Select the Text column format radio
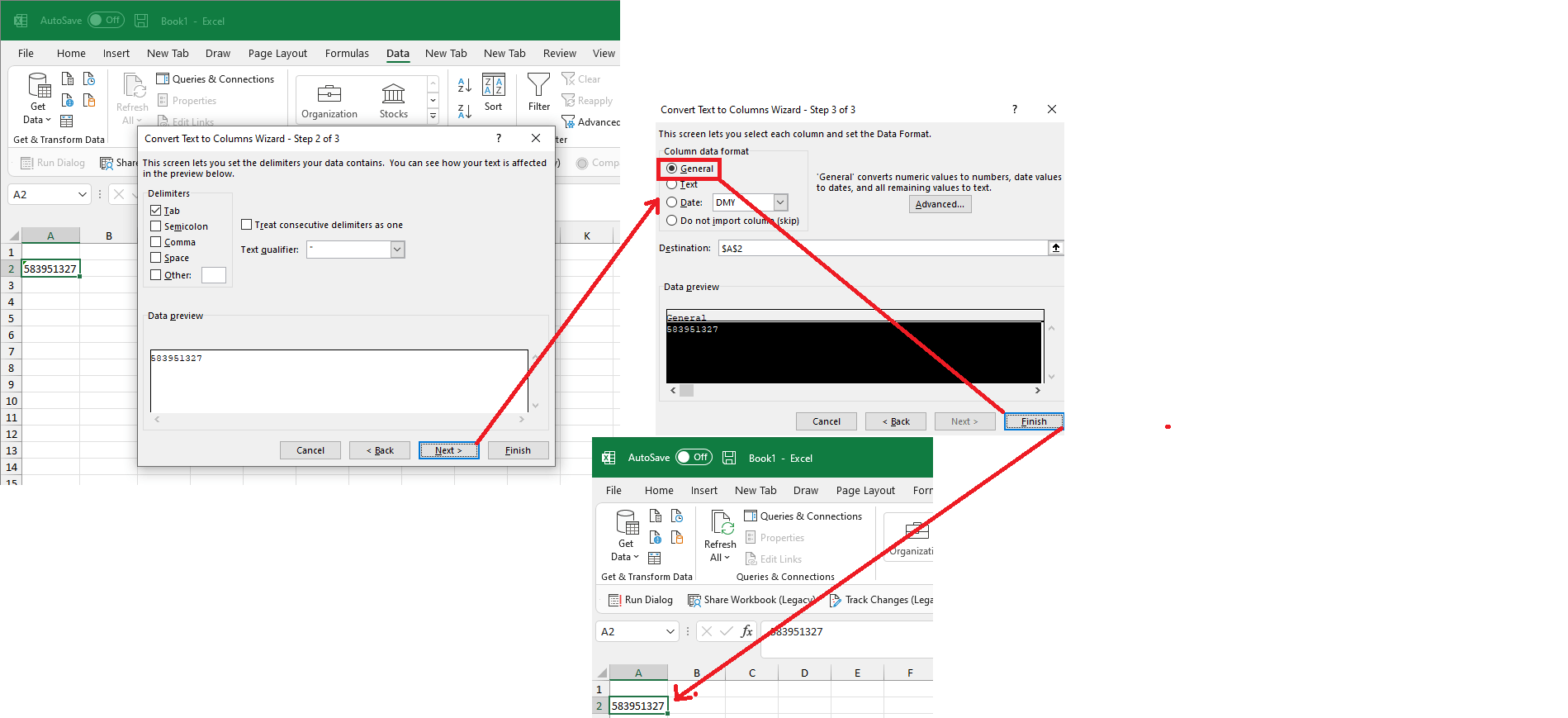This screenshot has height=718, width=1568. [671, 184]
